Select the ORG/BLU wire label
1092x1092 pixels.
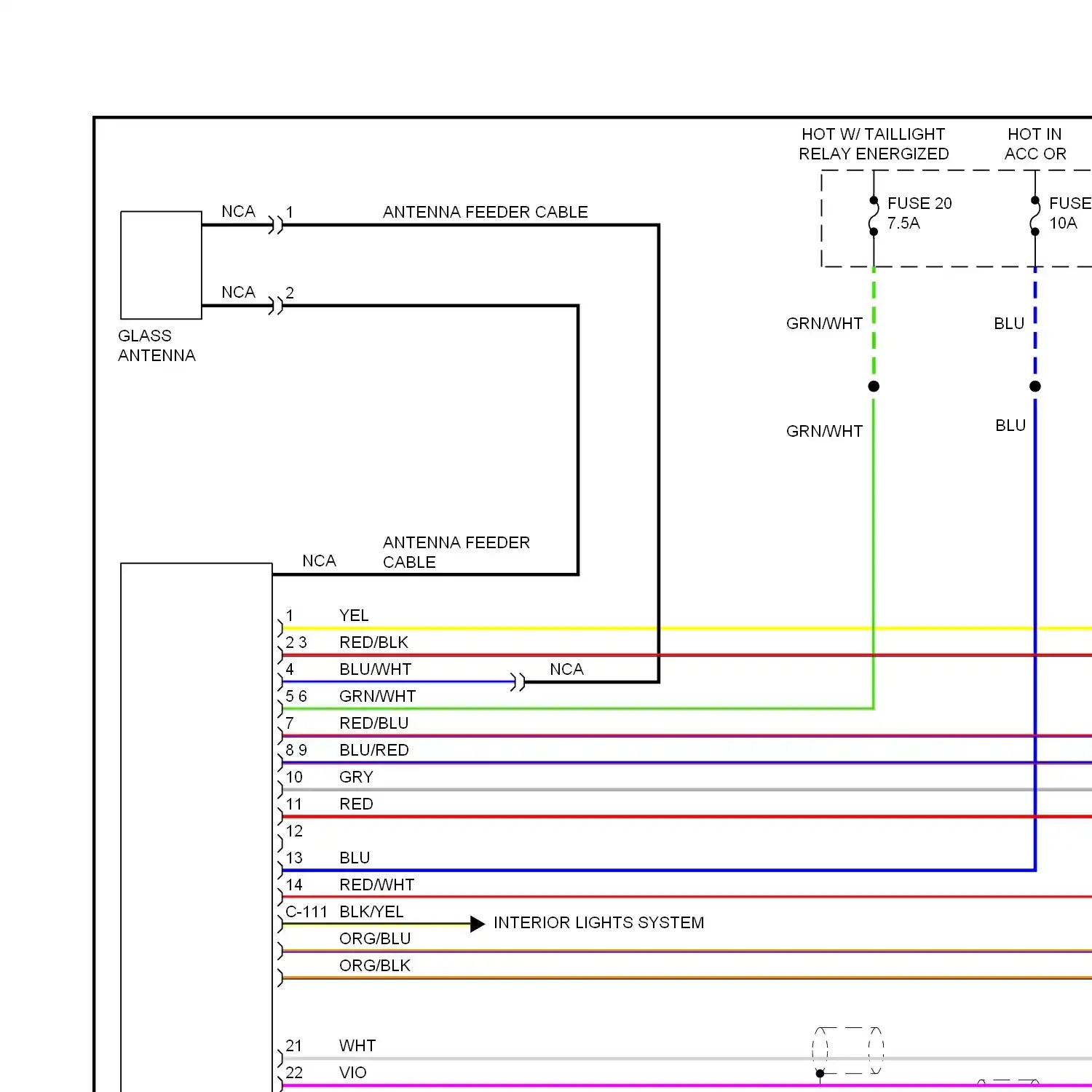coord(375,938)
